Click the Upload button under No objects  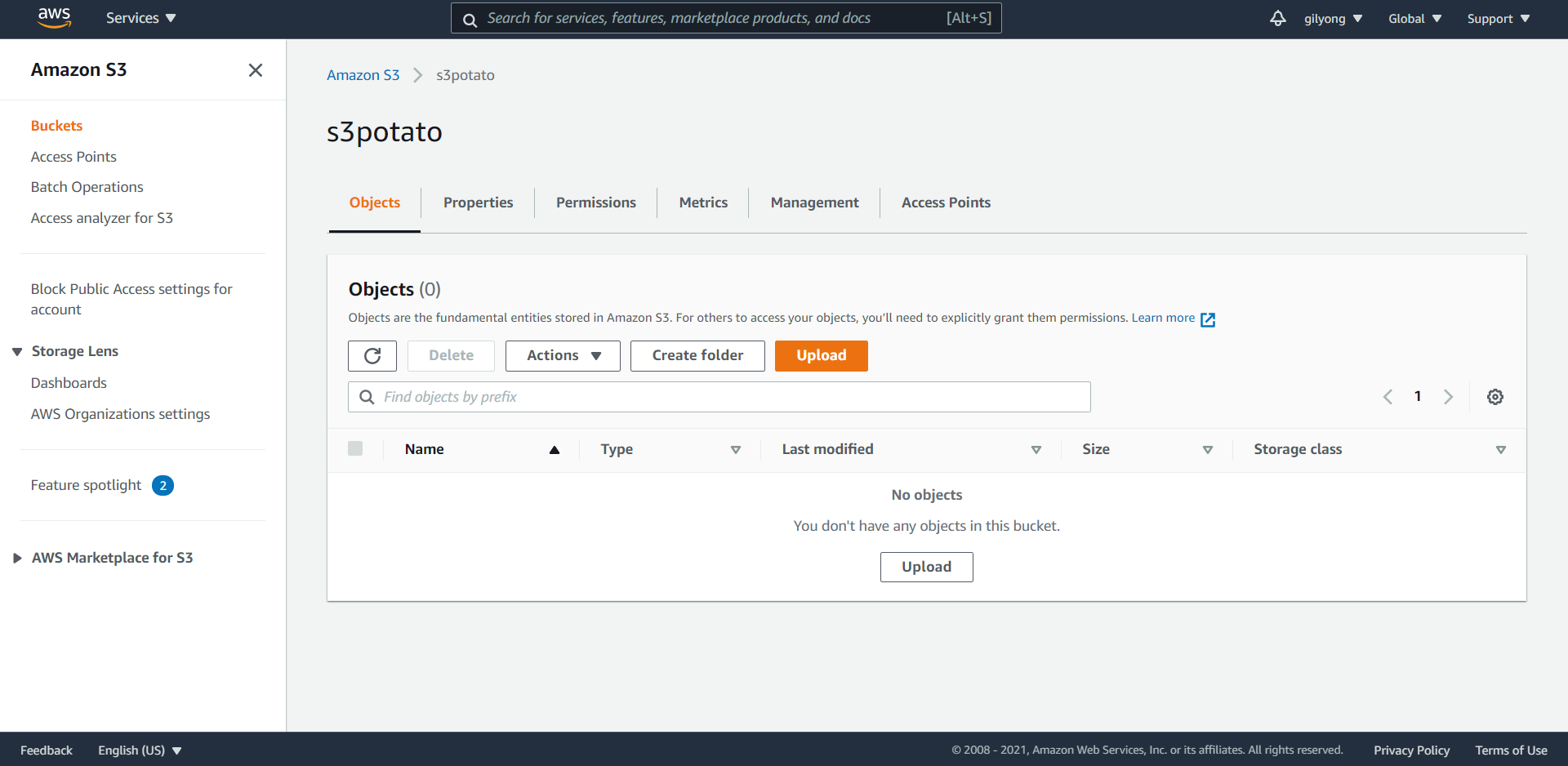(927, 568)
